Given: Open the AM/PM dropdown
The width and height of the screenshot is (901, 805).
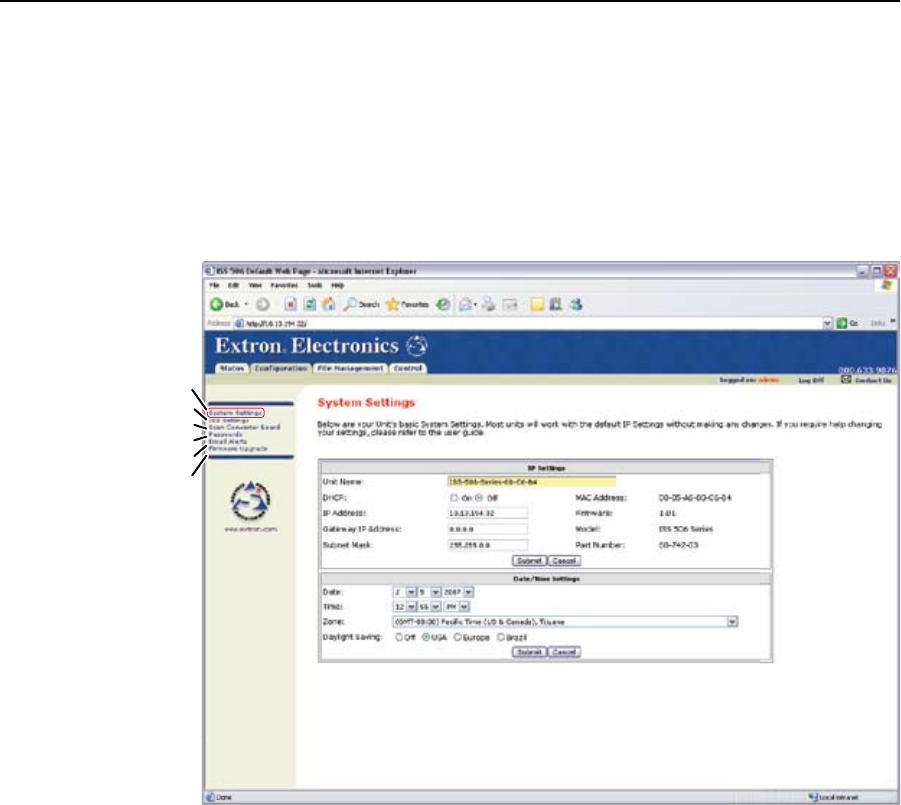Looking at the screenshot, I should click(464, 607).
